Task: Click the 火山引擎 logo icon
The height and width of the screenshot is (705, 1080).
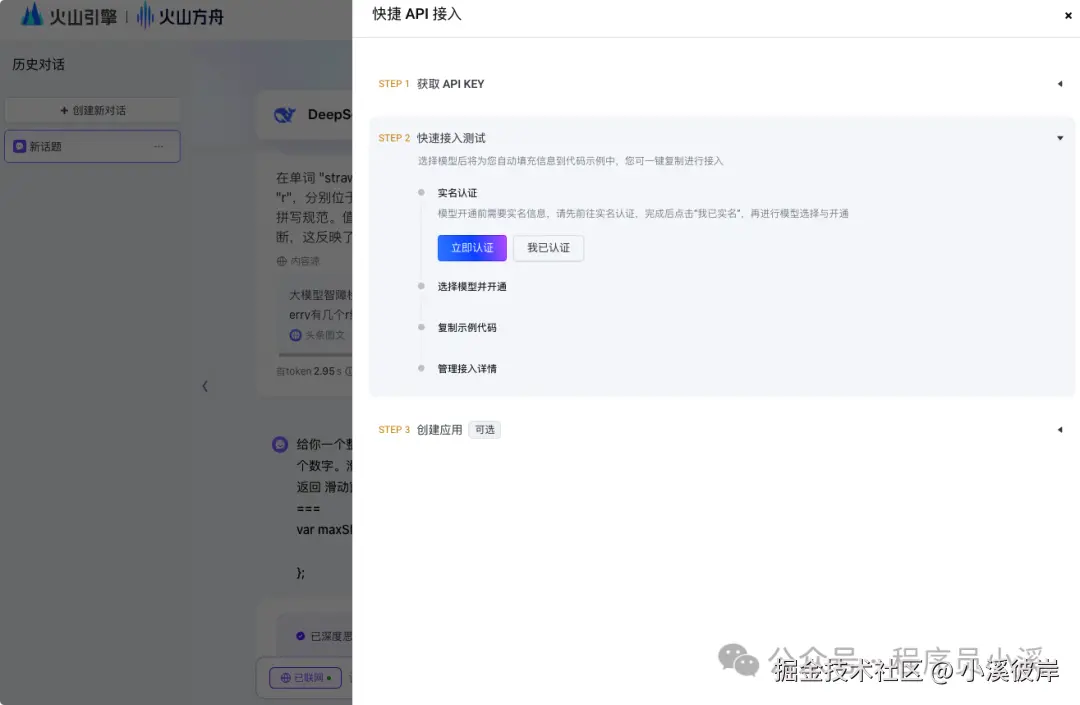Action: coord(30,15)
